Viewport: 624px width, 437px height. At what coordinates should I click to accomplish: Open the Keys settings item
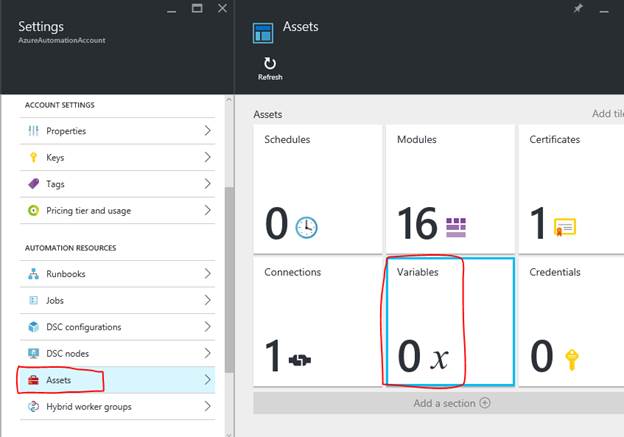(117, 157)
